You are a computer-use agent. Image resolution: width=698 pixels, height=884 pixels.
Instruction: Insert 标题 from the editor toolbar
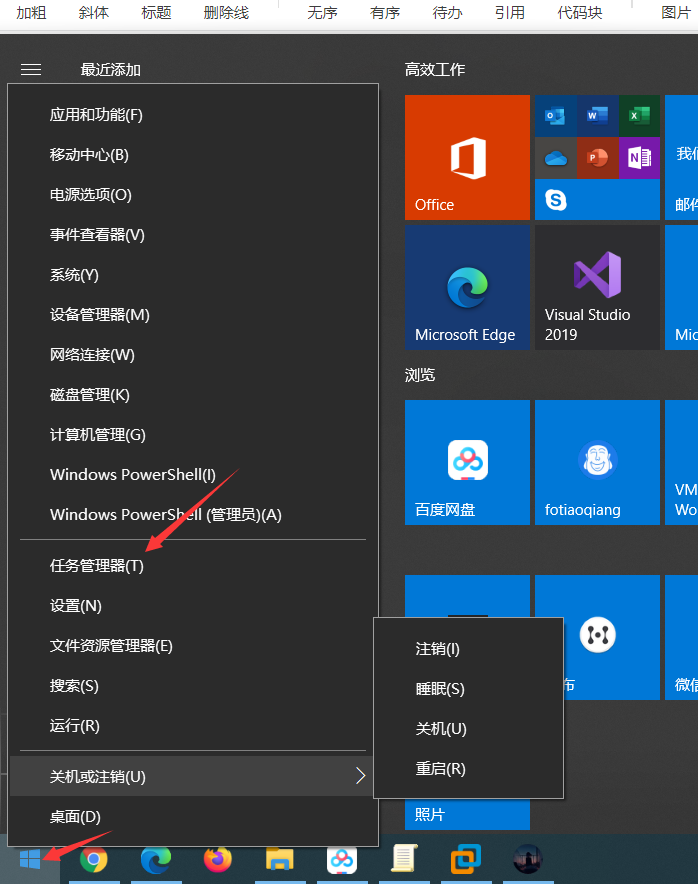(x=156, y=12)
